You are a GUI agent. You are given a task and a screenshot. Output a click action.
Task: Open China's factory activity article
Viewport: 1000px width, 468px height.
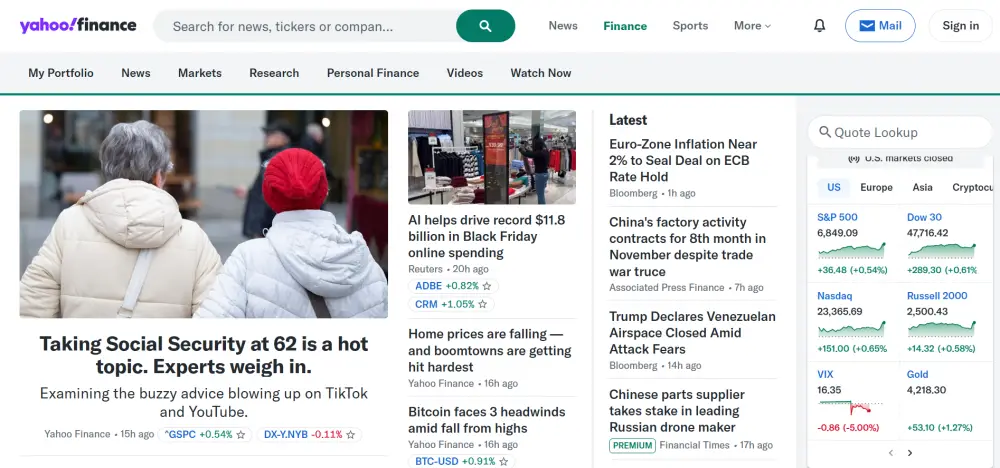(688, 247)
